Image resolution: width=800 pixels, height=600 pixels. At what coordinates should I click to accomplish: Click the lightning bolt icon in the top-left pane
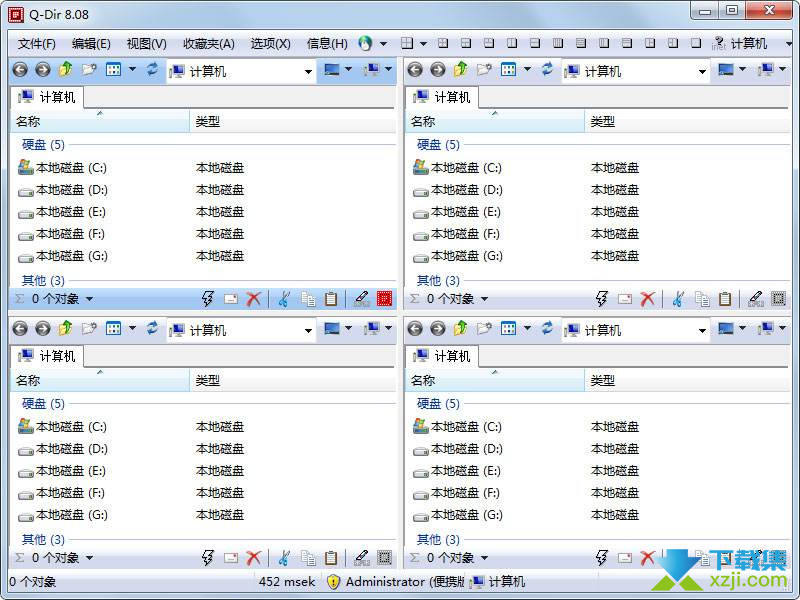click(x=208, y=299)
